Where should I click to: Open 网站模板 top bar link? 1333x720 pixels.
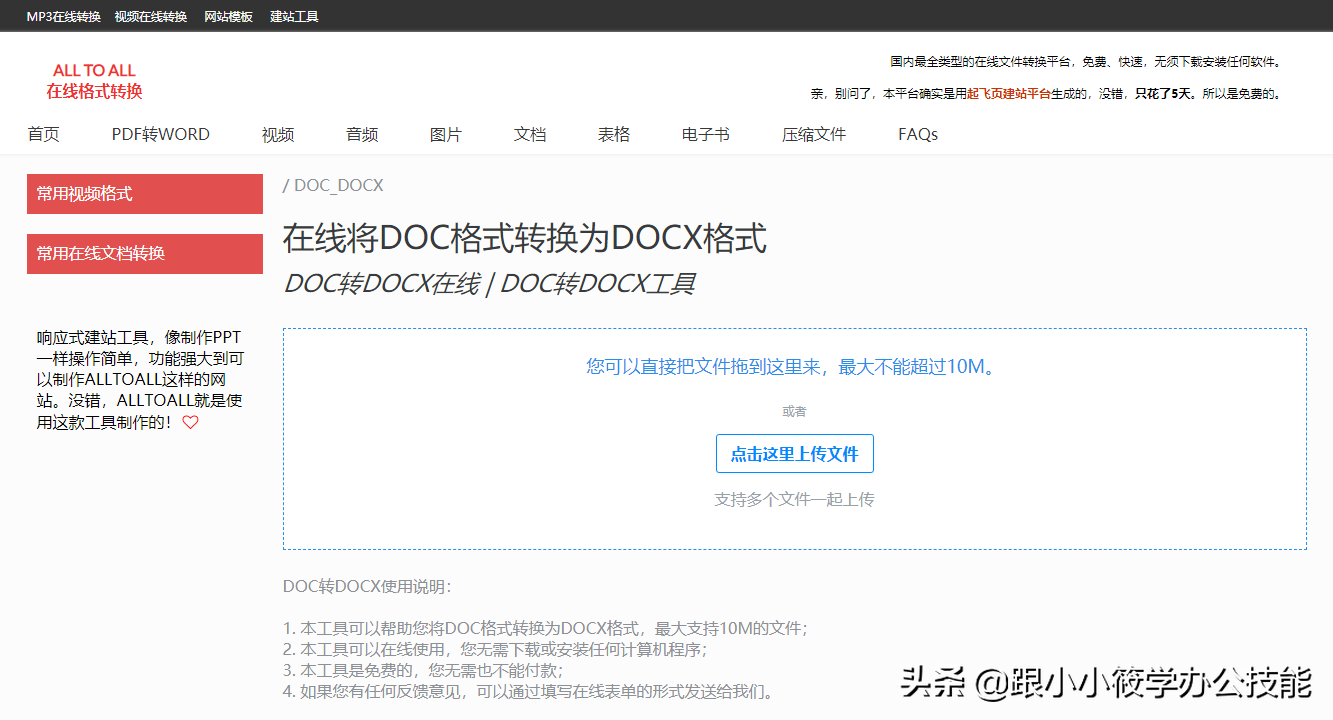tap(228, 17)
